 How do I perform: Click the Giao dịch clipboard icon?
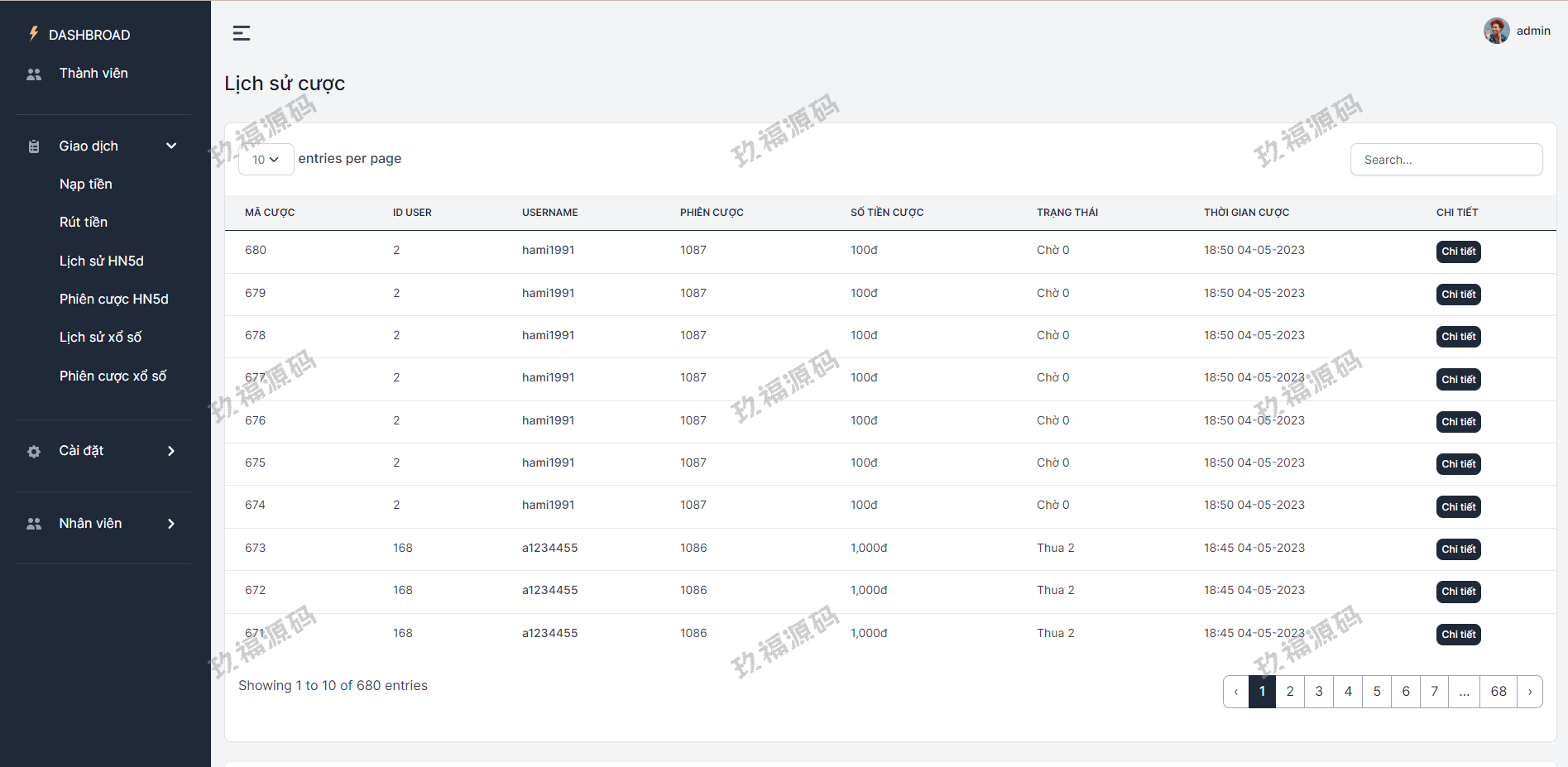pyautogui.click(x=34, y=146)
